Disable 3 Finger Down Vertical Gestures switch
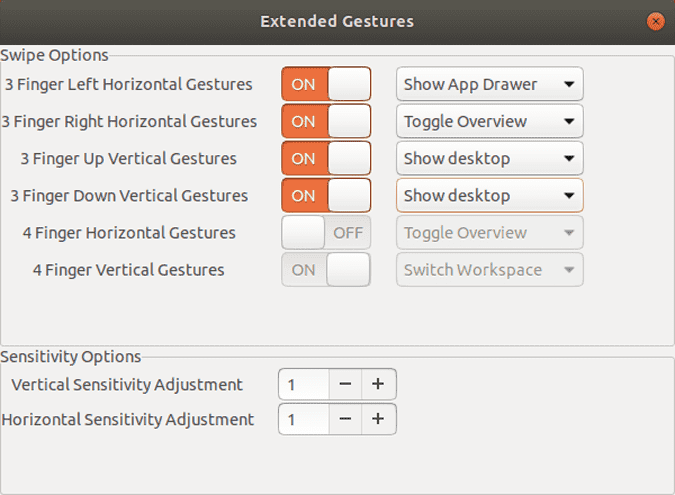 pyautogui.click(x=326, y=195)
